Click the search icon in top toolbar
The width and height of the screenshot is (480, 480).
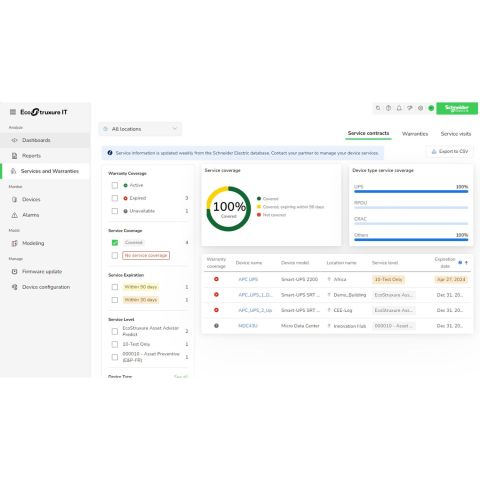pyautogui.click(x=378, y=108)
